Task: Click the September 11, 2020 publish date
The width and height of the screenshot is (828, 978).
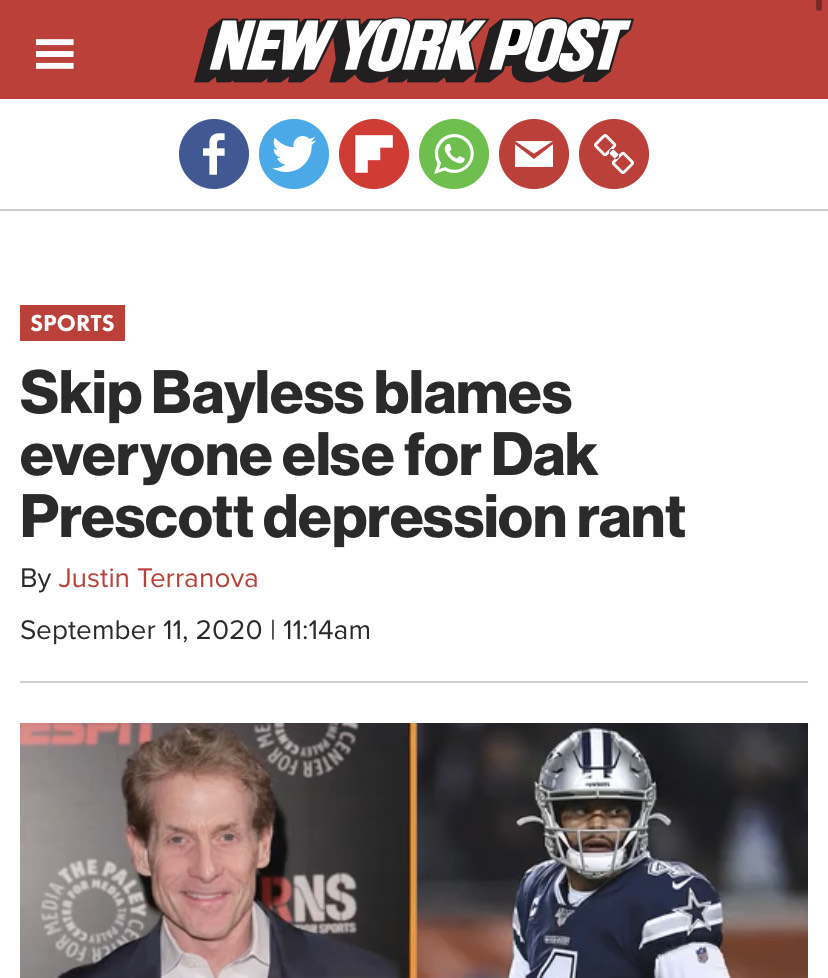Action: (x=141, y=630)
